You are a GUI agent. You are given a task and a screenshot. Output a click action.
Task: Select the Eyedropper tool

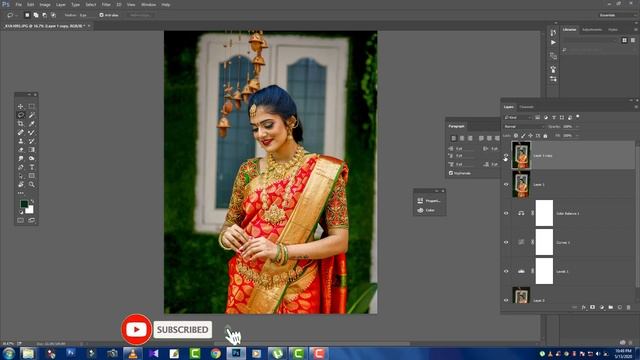[x=31, y=124]
